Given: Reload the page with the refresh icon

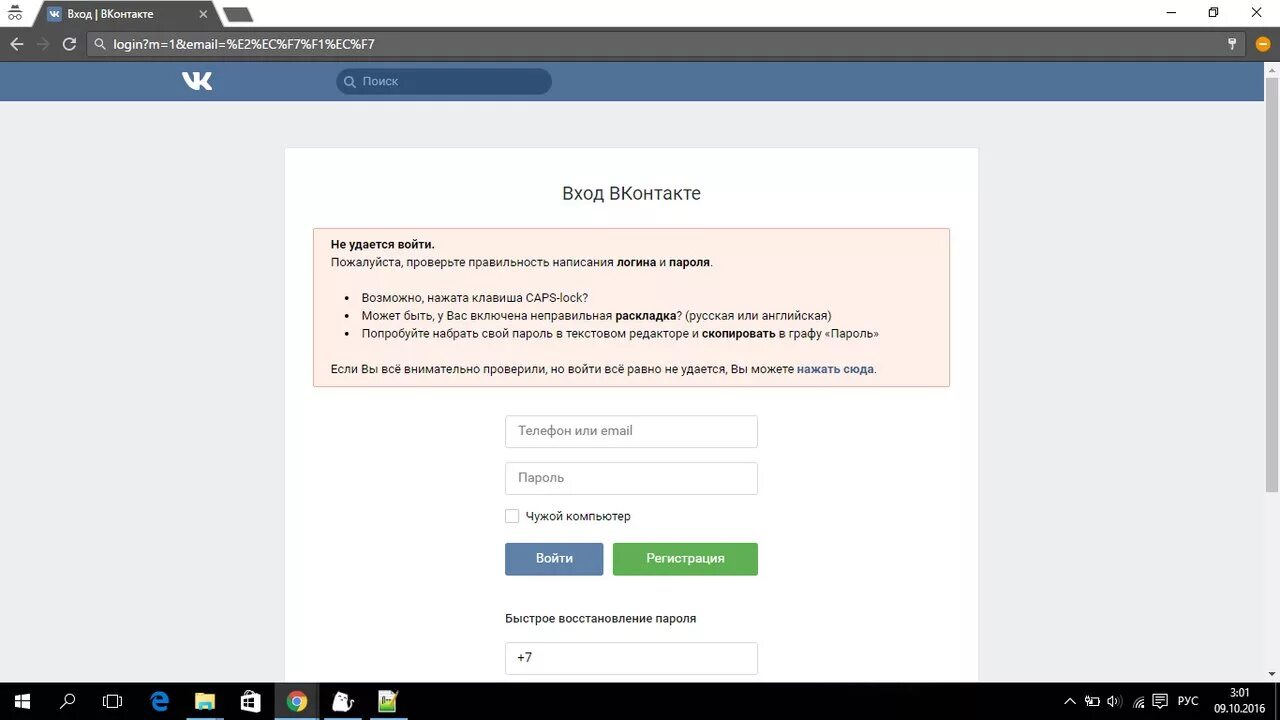Looking at the screenshot, I should click(69, 44).
